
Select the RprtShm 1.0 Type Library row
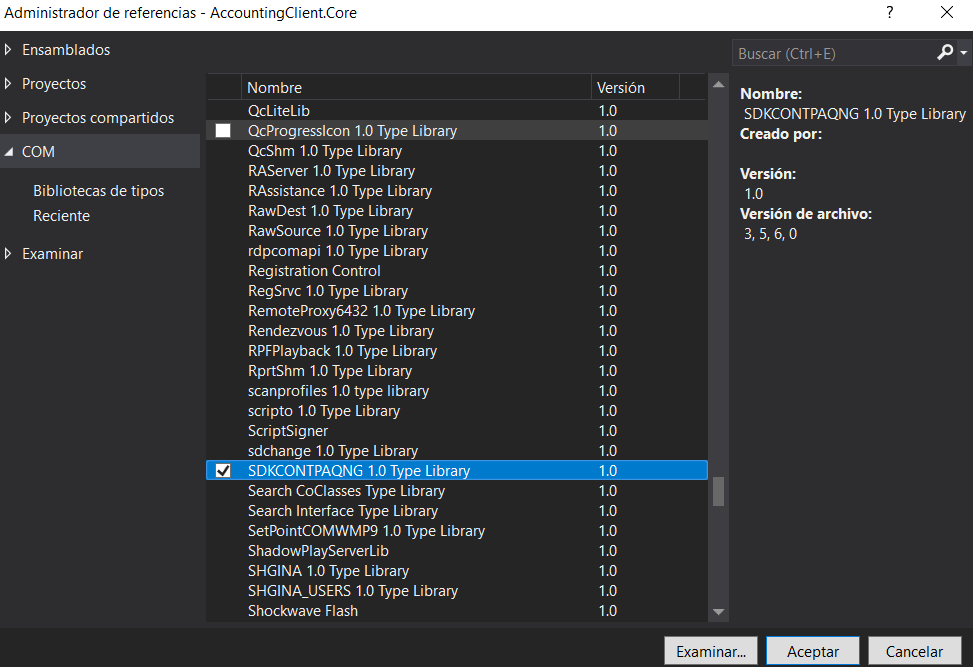click(457, 370)
